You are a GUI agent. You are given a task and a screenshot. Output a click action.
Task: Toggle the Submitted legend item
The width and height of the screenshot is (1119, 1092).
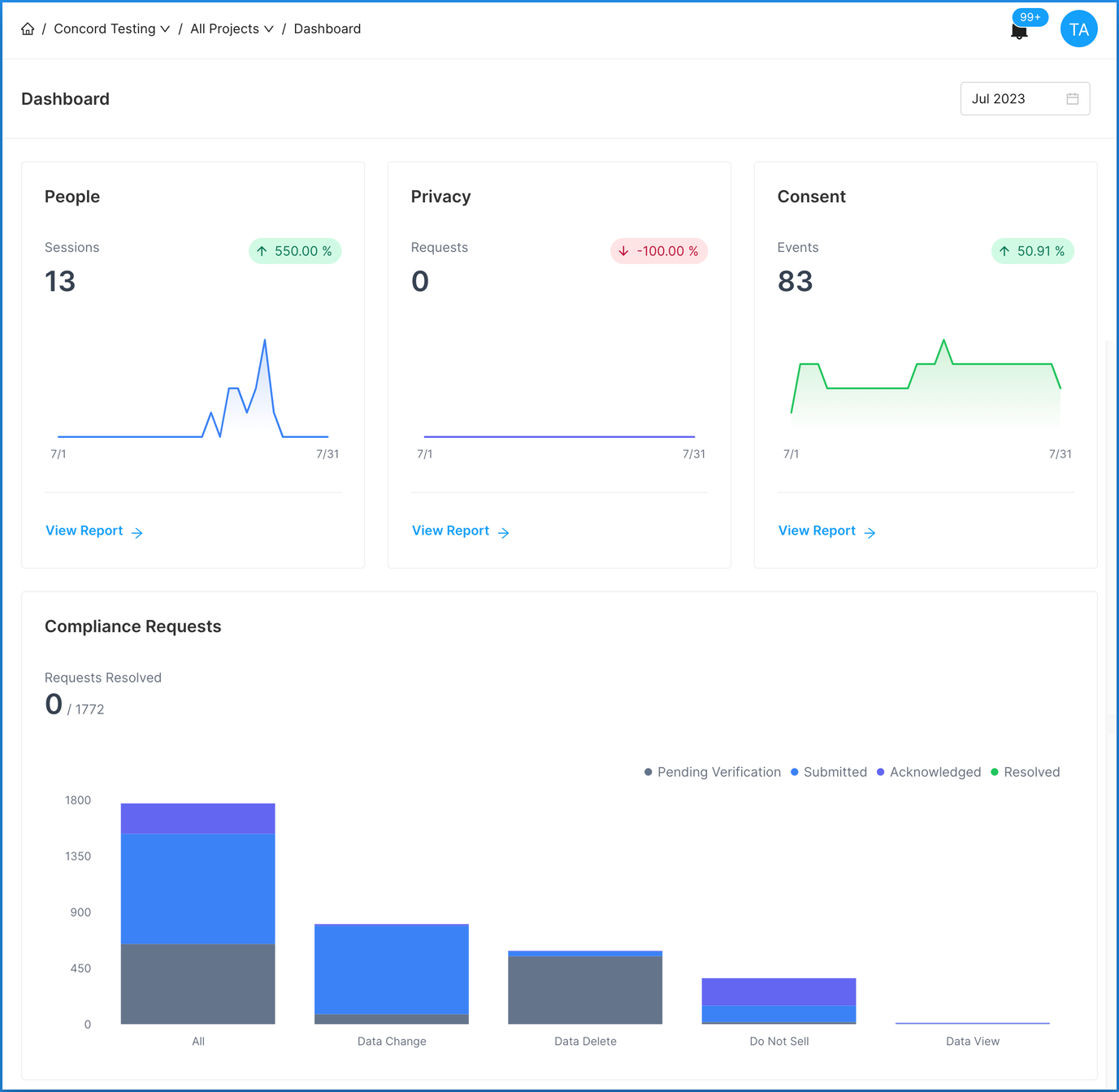coord(828,772)
